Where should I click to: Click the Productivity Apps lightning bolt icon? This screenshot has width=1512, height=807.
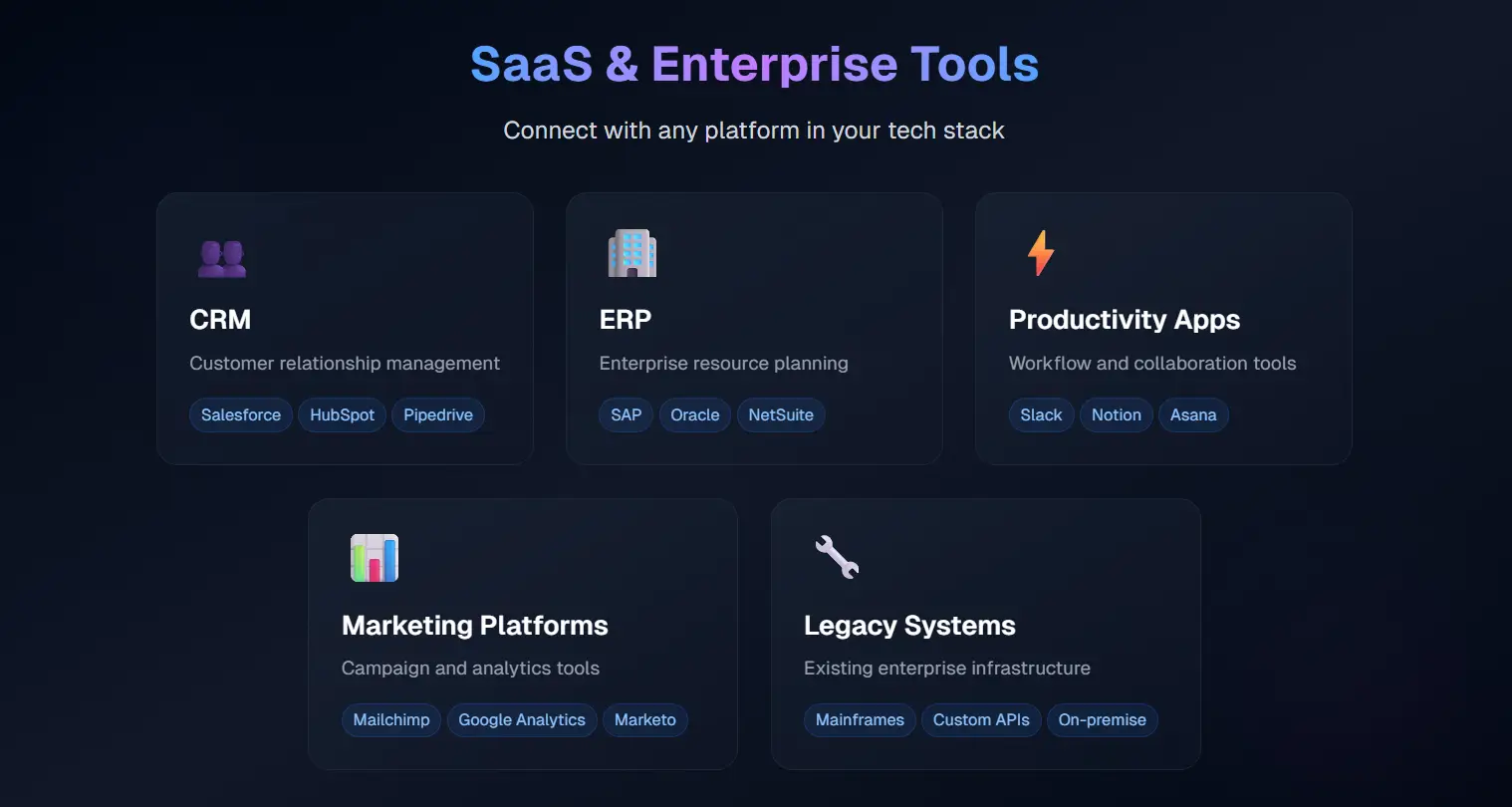1041,253
